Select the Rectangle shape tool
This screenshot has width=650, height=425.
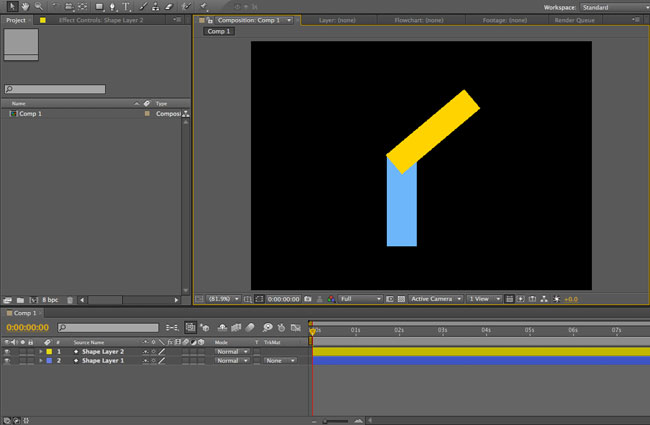(x=99, y=7)
